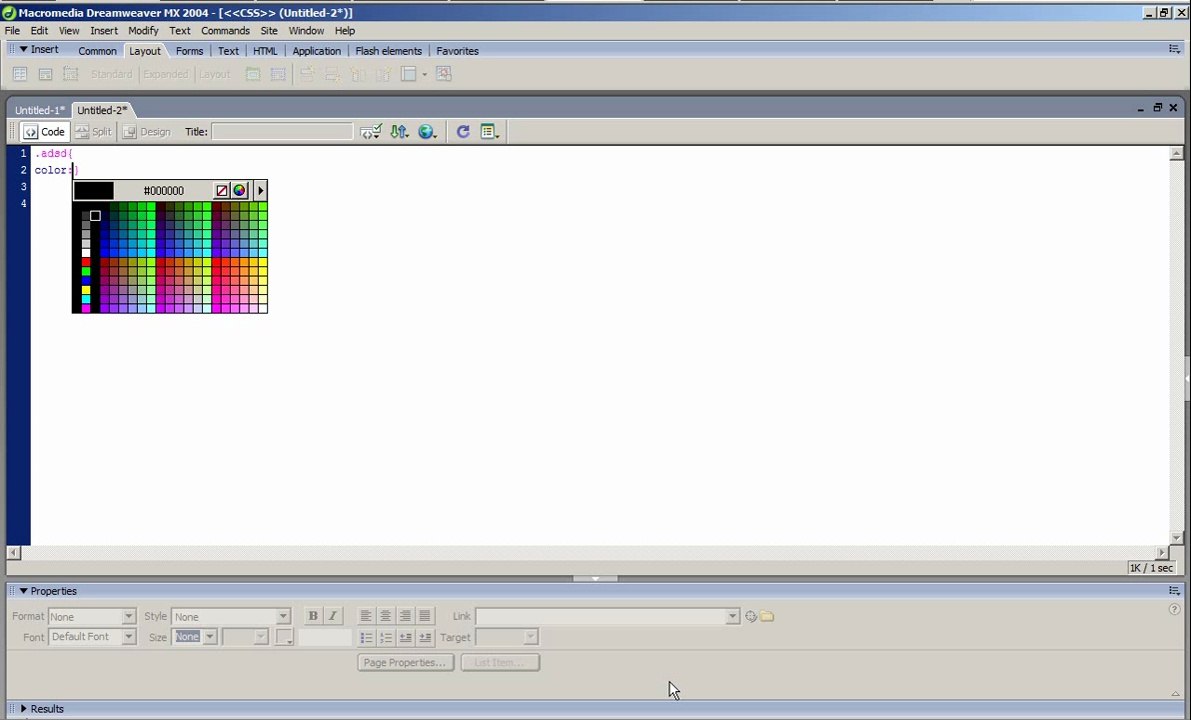Align text left in Properties panel
This screenshot has height=720, width=1191.
pyautogui.click(x=365, y=616)
